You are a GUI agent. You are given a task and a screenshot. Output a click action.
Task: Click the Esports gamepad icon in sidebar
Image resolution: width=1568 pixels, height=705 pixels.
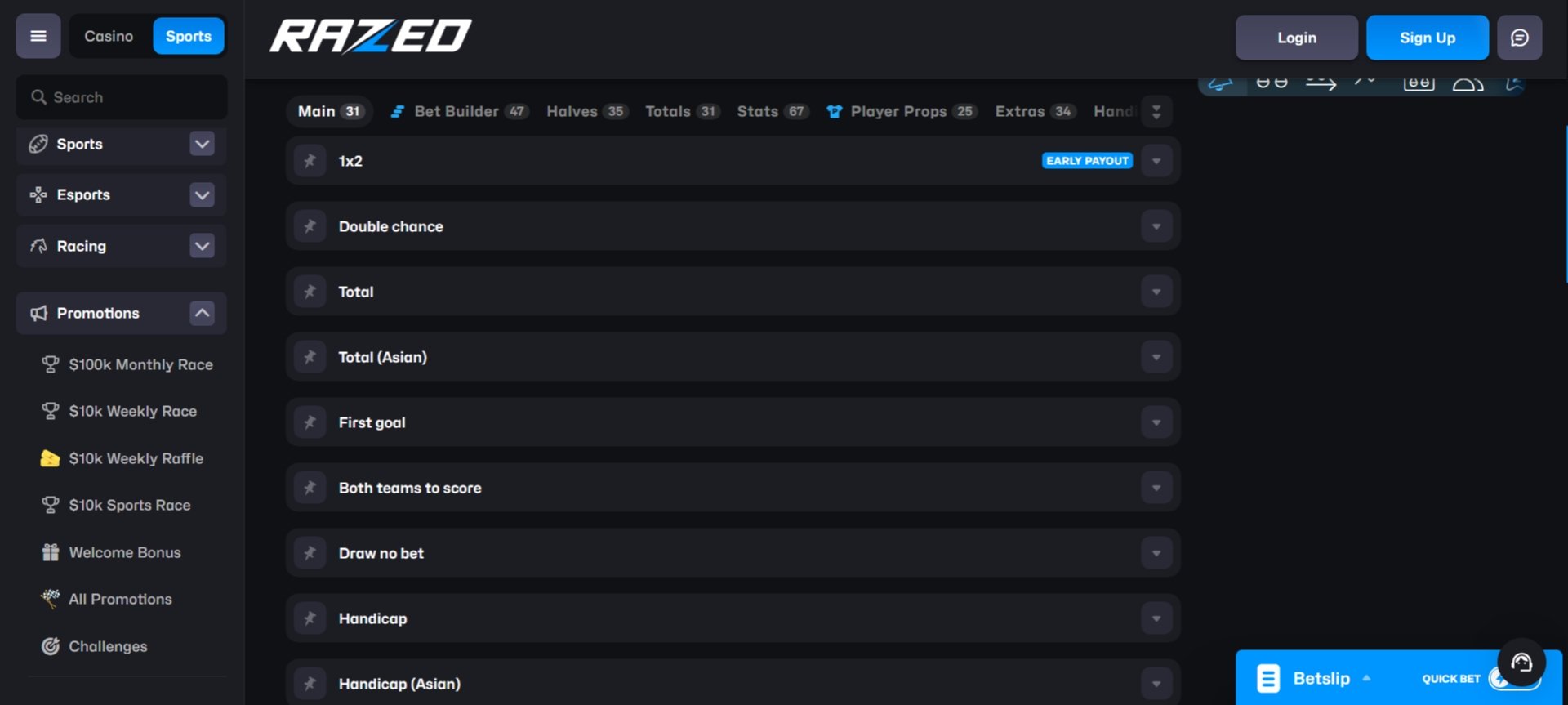click(38, 194)
